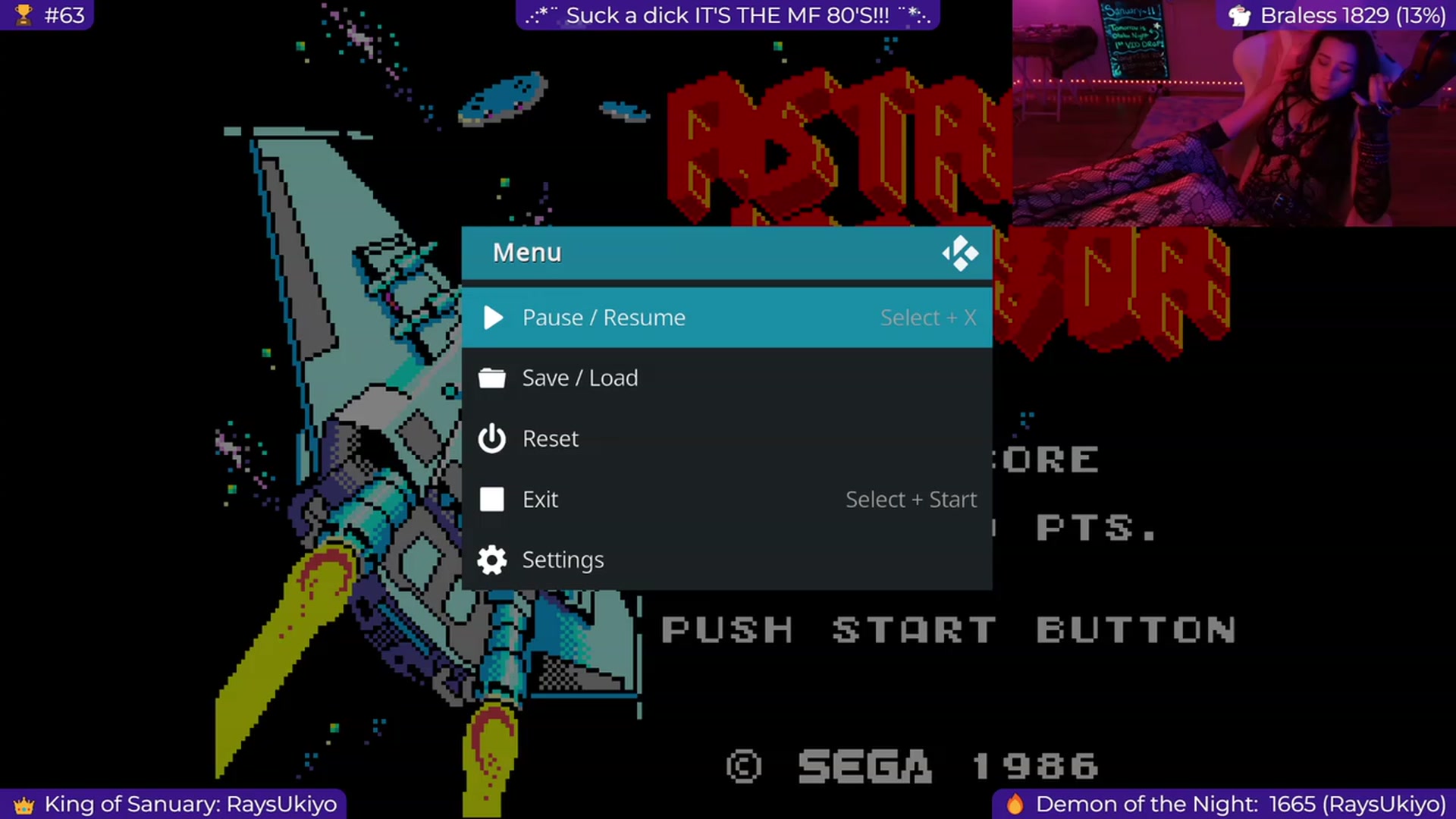Click the Save / Load folder icon
Viewport: 1456px width, 819px height.
point(491,378)
